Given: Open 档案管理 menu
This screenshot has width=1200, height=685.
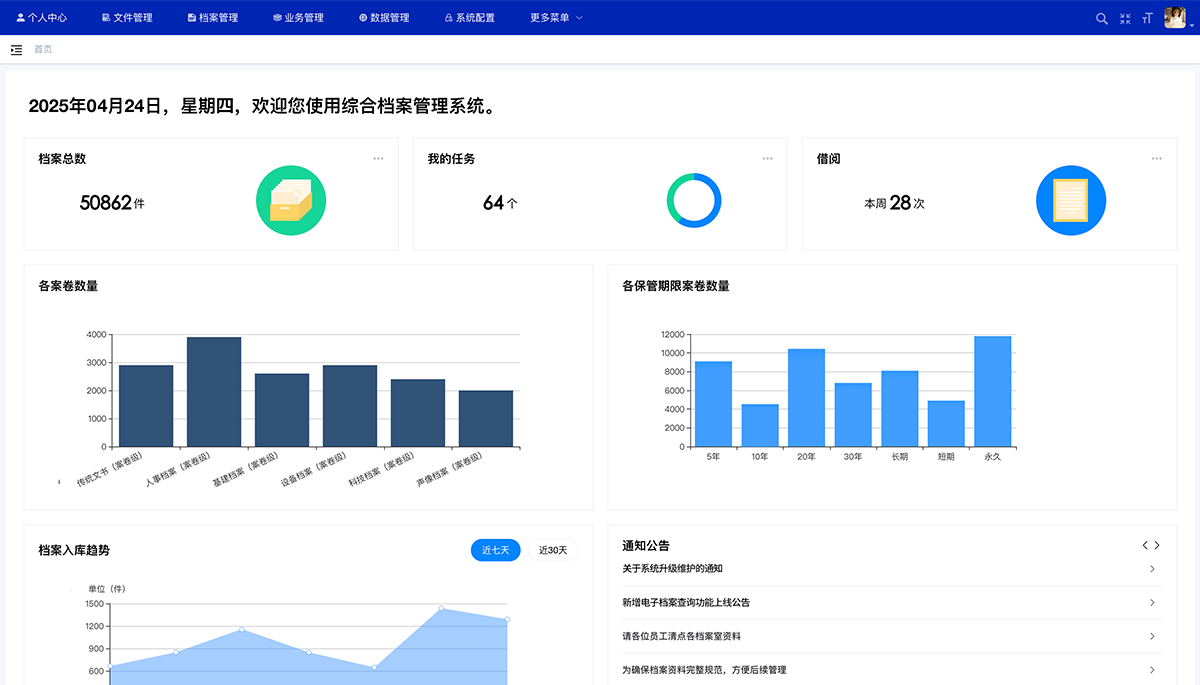Looking at the screenshot, I should click(x=212, y=18).
